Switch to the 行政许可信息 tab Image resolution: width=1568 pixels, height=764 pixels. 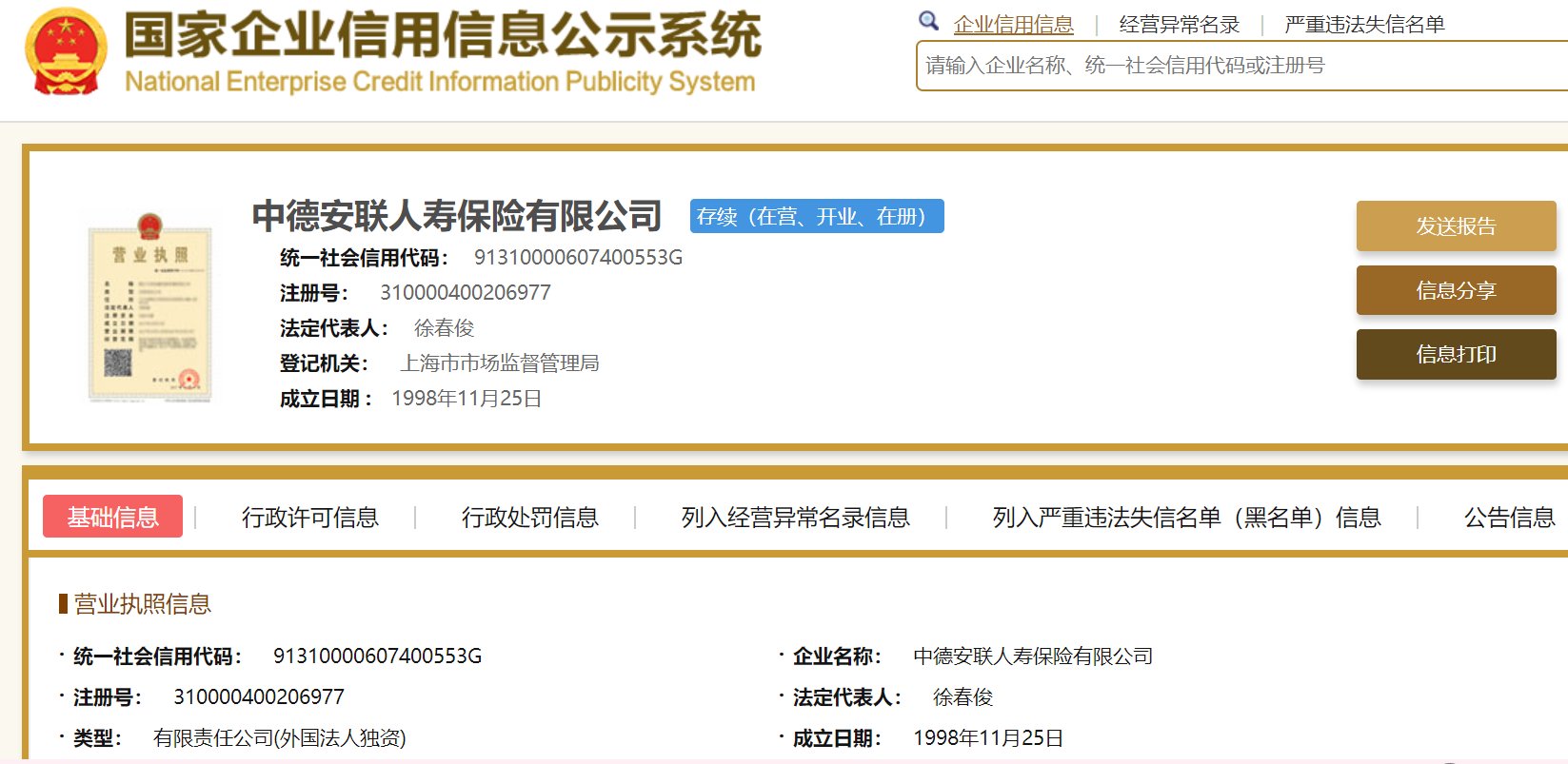tap(310, 518)
